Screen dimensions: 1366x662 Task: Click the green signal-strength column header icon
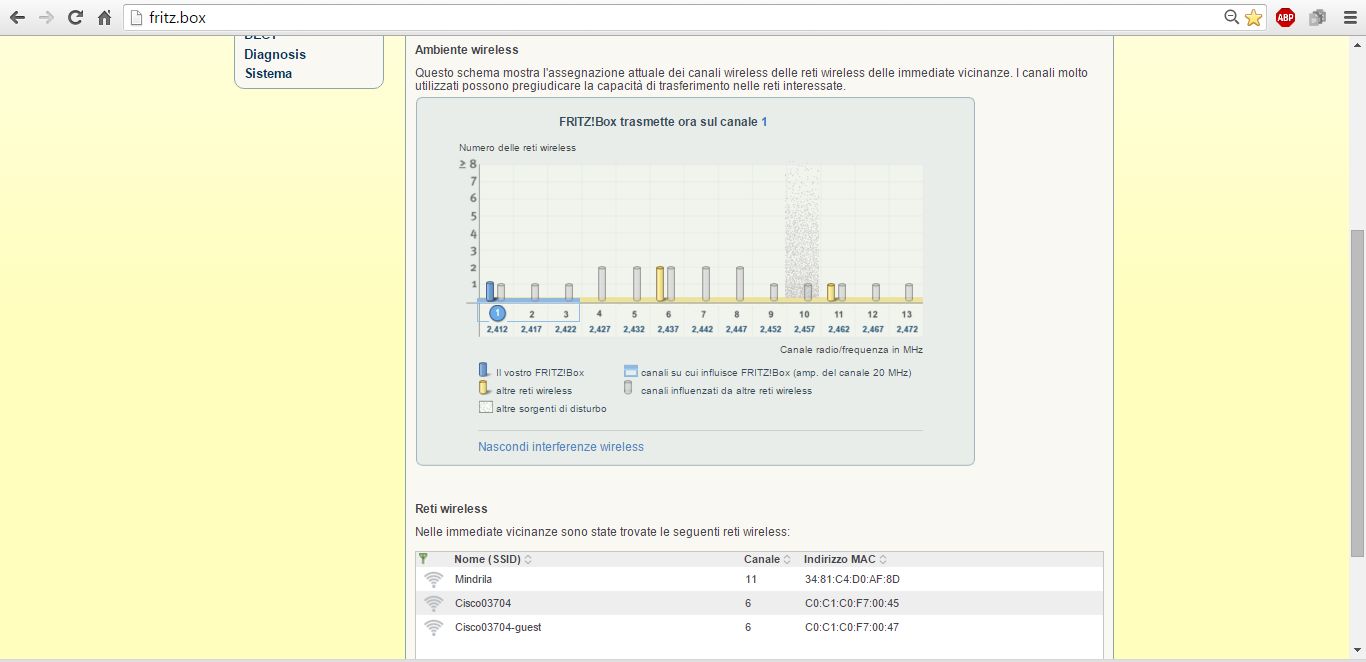pyautogui.click(x=423, y=559)
